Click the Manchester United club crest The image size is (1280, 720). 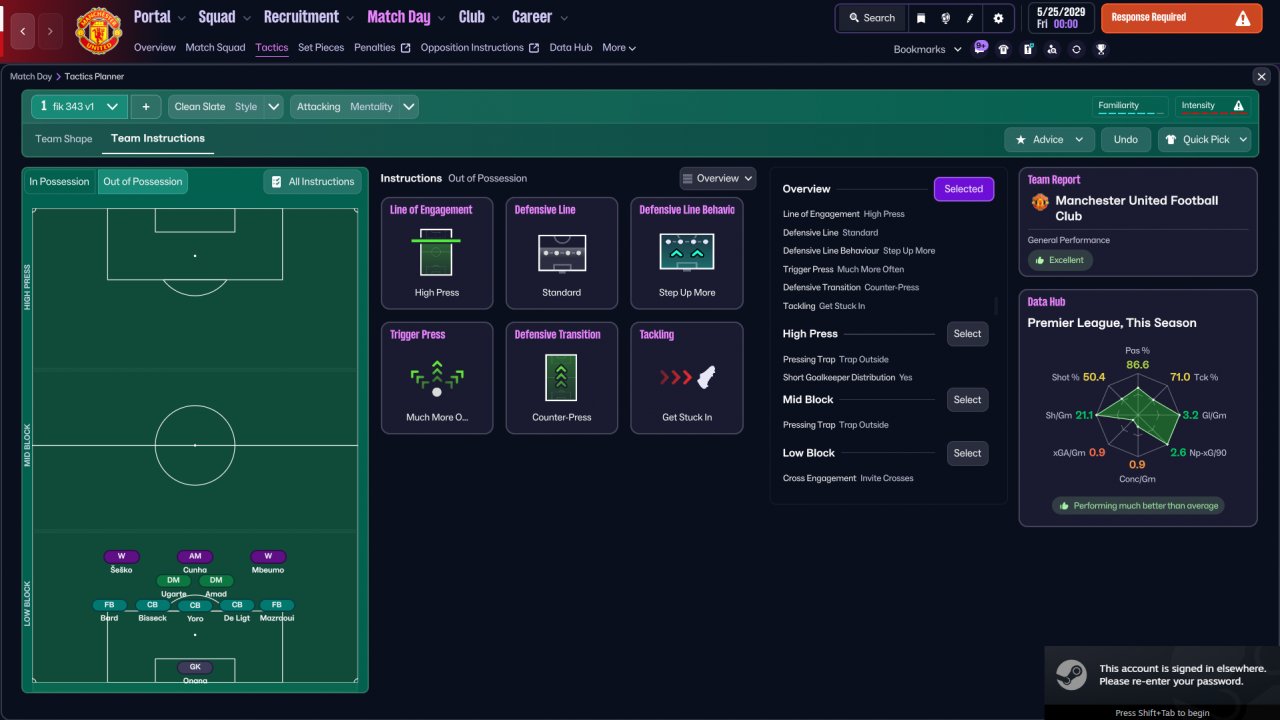point(98,31)
